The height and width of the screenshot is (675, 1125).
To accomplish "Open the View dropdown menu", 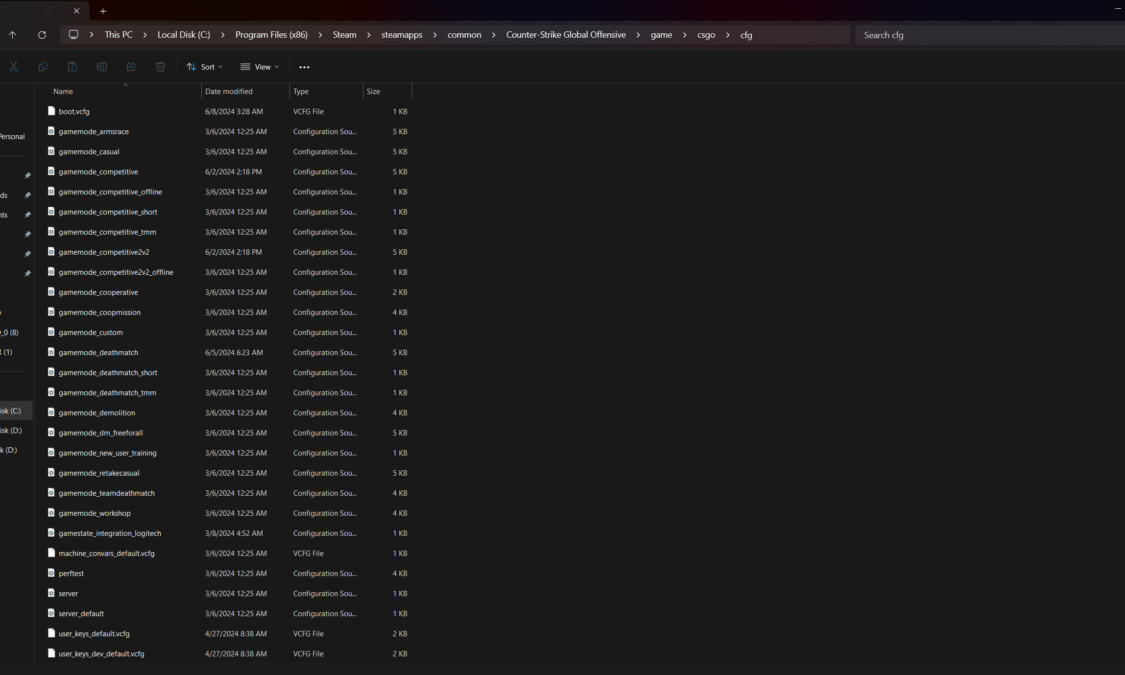I will [259, 67].
